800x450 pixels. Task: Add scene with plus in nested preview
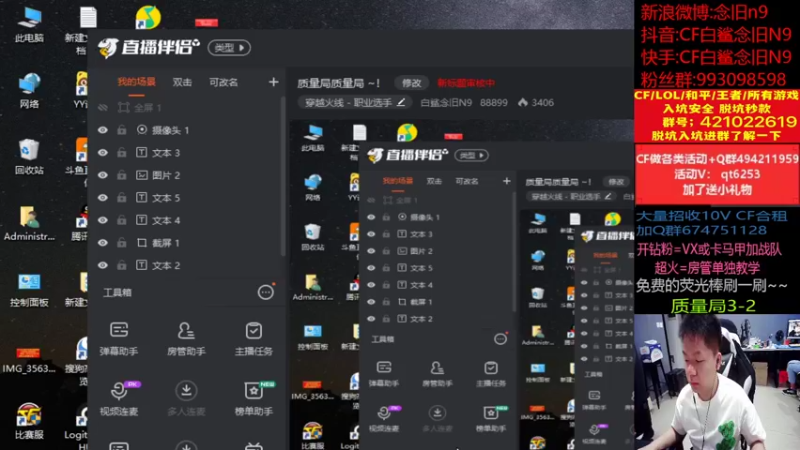click(506, 181)
